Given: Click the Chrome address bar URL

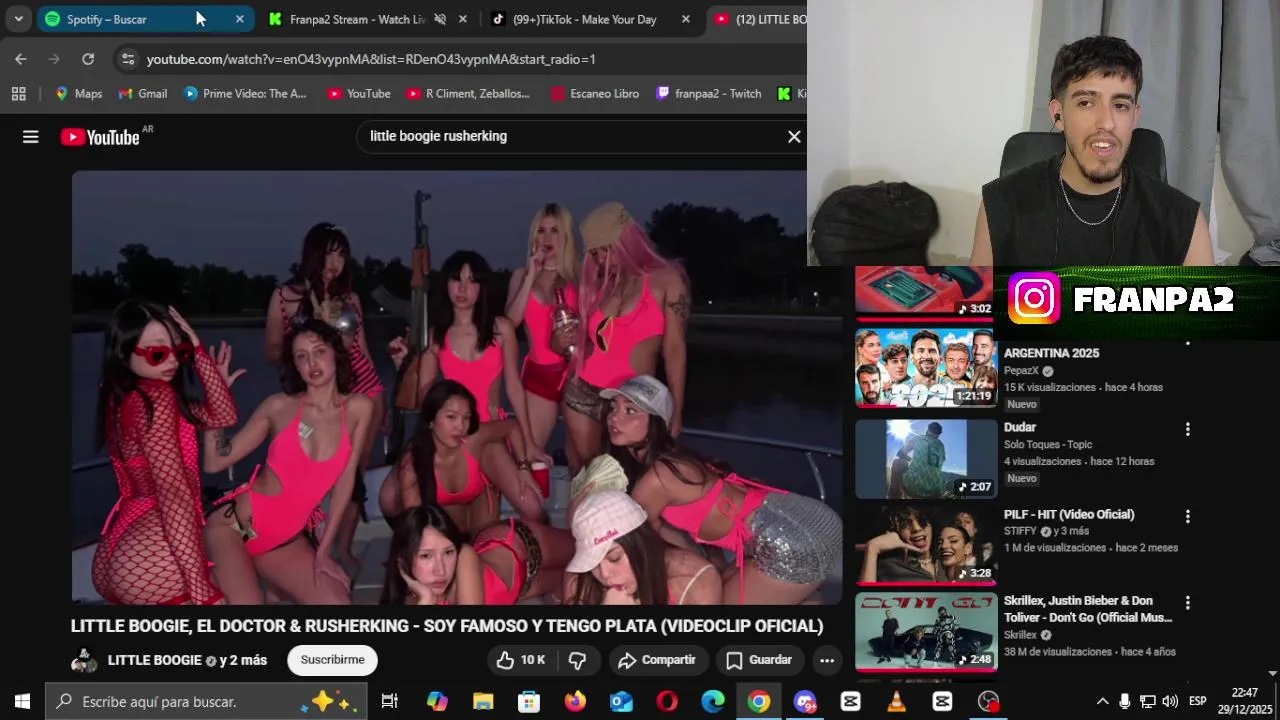Looking at the screenshot, I should coord(371,59).
